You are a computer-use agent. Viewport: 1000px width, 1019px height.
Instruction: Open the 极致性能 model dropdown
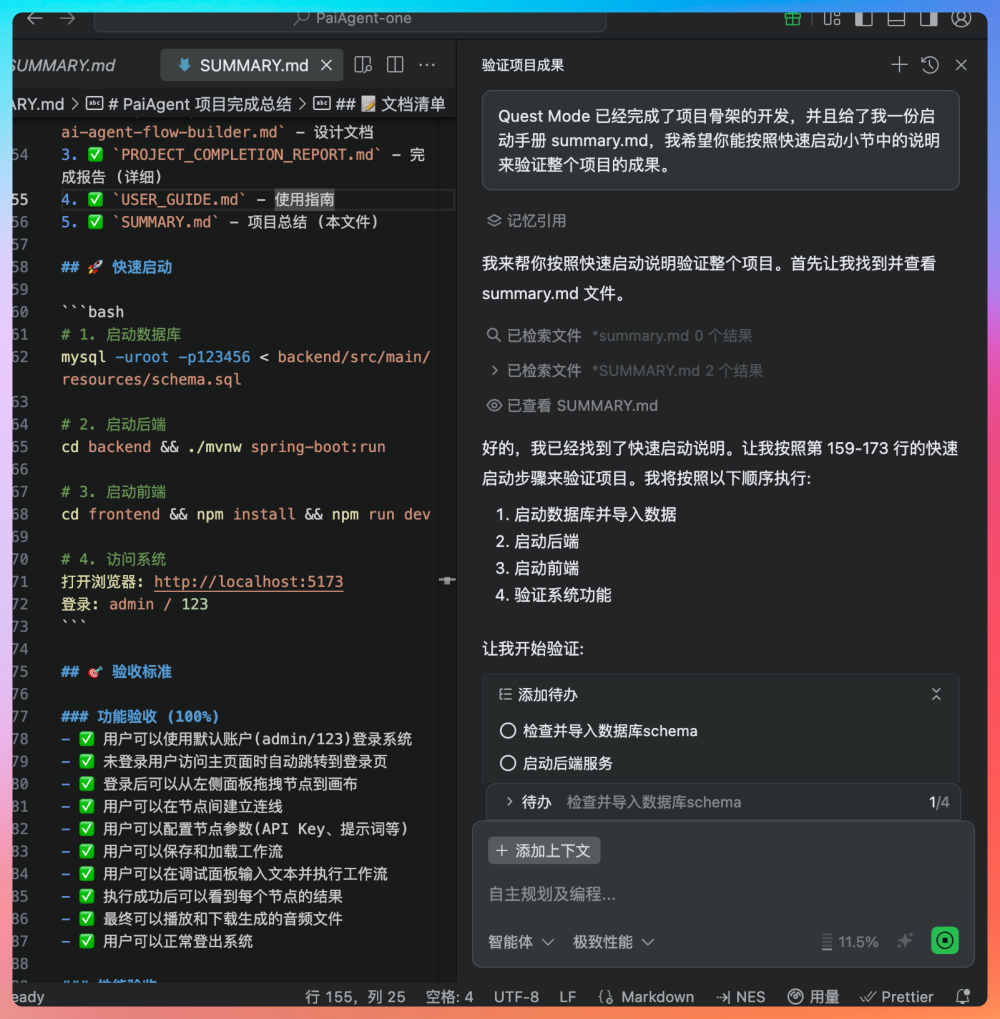(x=613, y=940)
